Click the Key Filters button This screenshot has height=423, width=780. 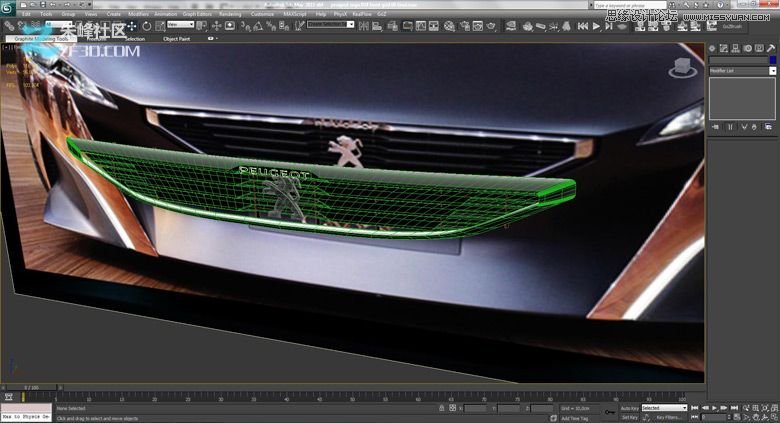[668, 418]
